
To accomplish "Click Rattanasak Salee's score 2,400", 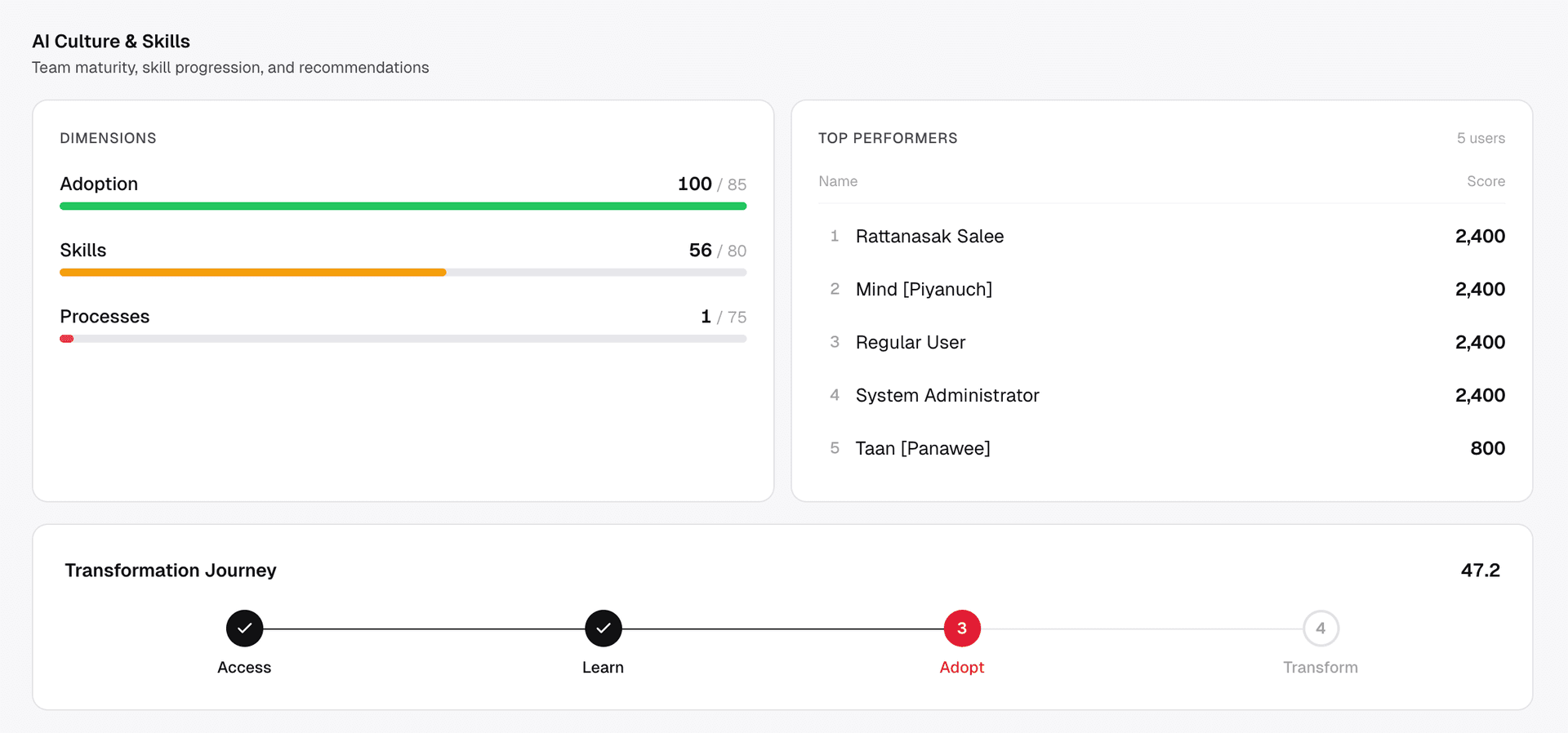I will pos(1480,236).
